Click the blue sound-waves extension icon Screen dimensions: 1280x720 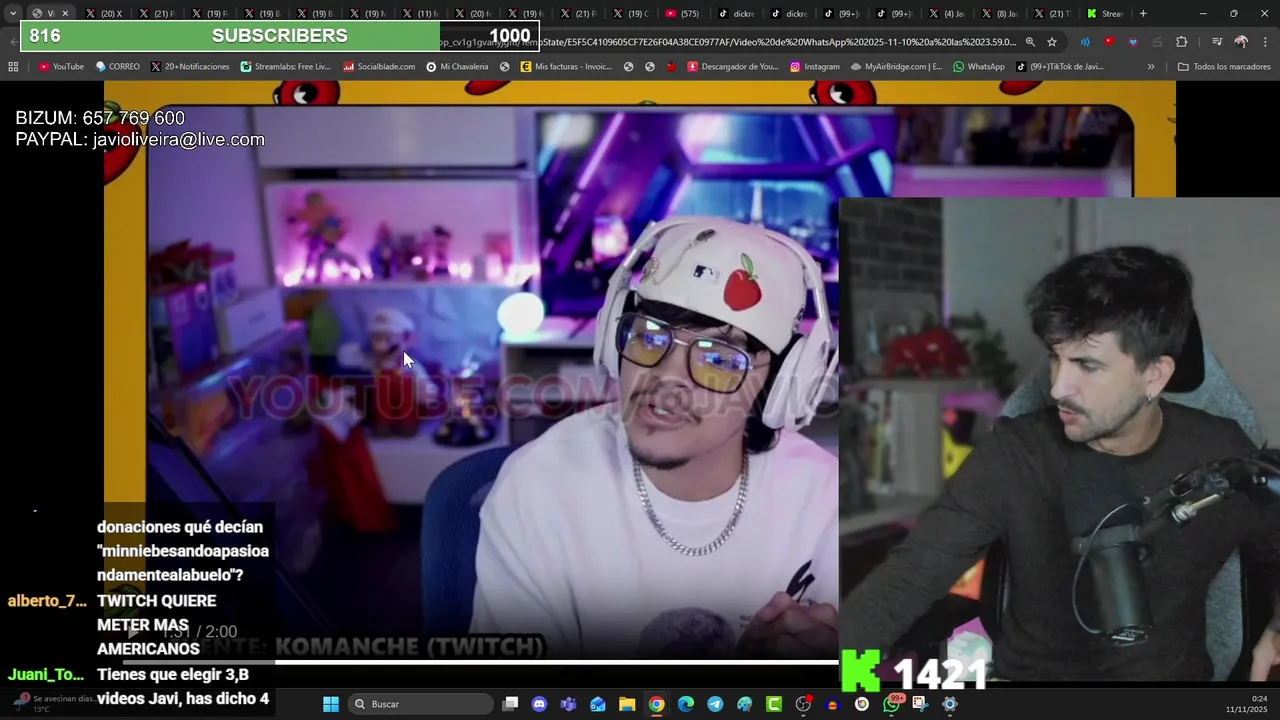pyautogui.click(x=1085, y=42)
